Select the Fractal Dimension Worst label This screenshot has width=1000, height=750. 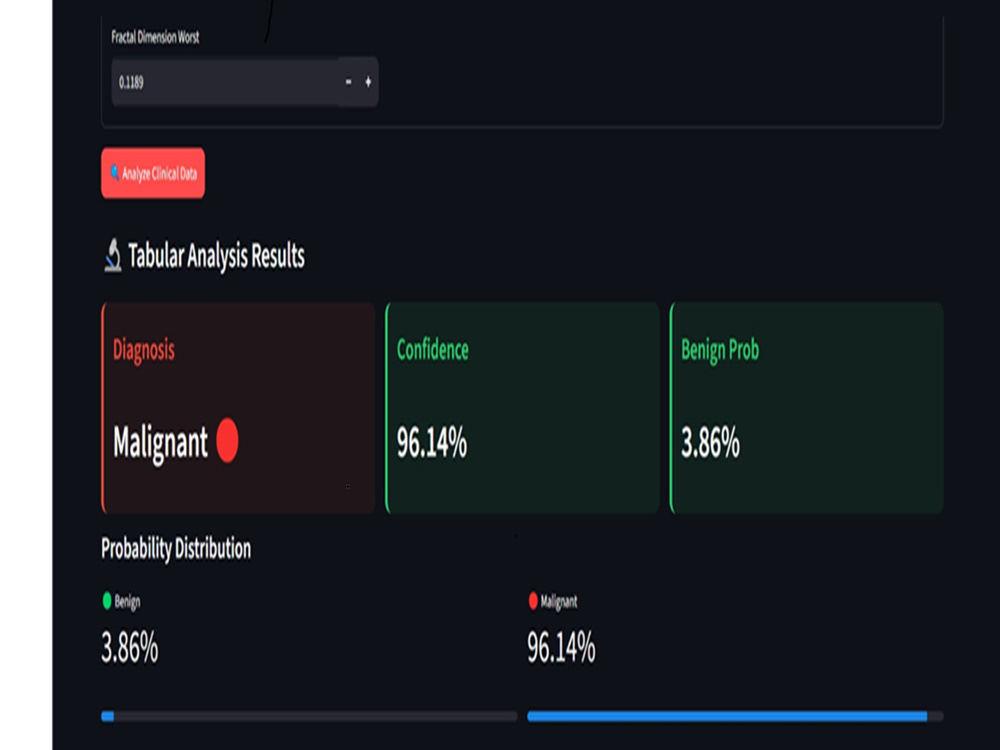(155, 37)
